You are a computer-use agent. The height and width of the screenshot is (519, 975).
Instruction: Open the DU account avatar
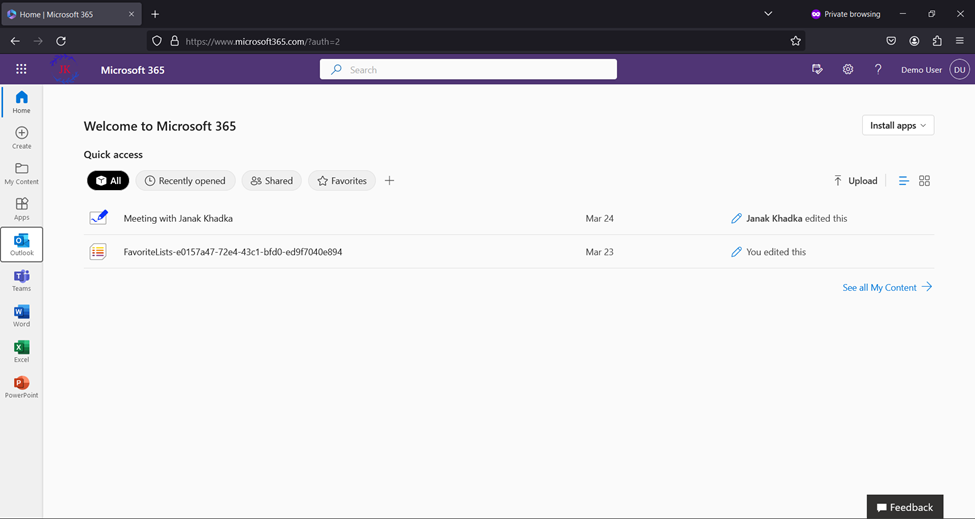[x=959, y=70]
